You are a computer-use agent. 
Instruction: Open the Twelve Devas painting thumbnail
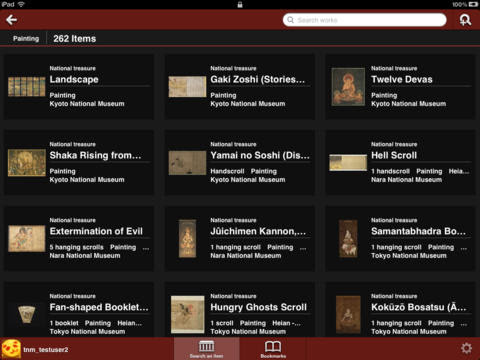[x=348, y=87]
